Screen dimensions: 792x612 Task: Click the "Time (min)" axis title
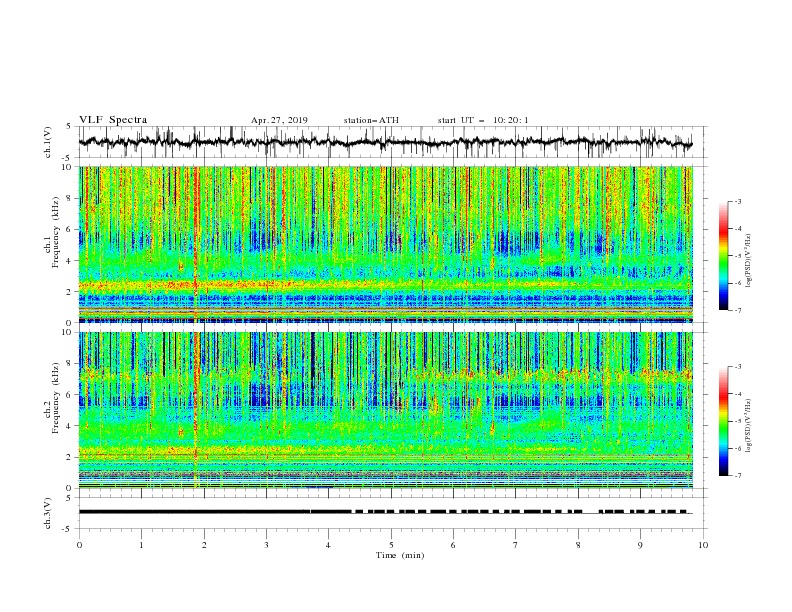400,555
